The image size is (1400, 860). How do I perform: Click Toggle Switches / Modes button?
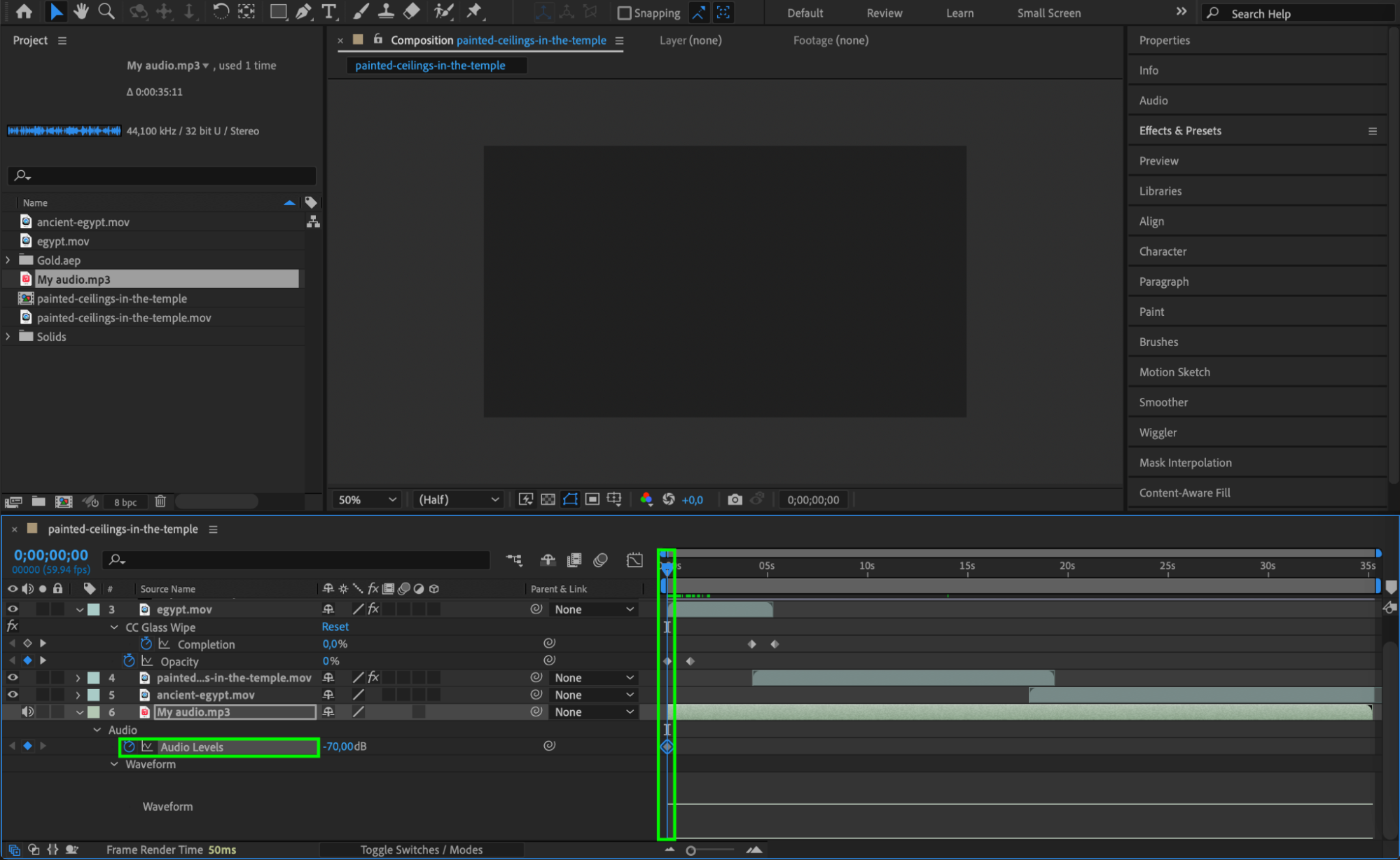[x=421, y=849]
